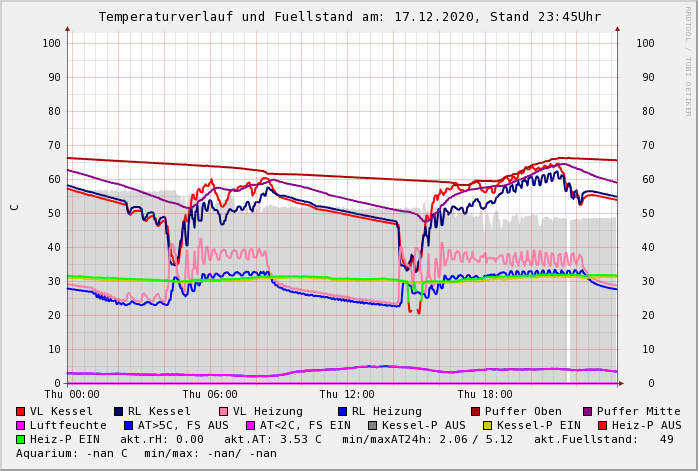Click the dark blue RL Kessel swatch
Screen dimensions: 698x471
point(119,411)
